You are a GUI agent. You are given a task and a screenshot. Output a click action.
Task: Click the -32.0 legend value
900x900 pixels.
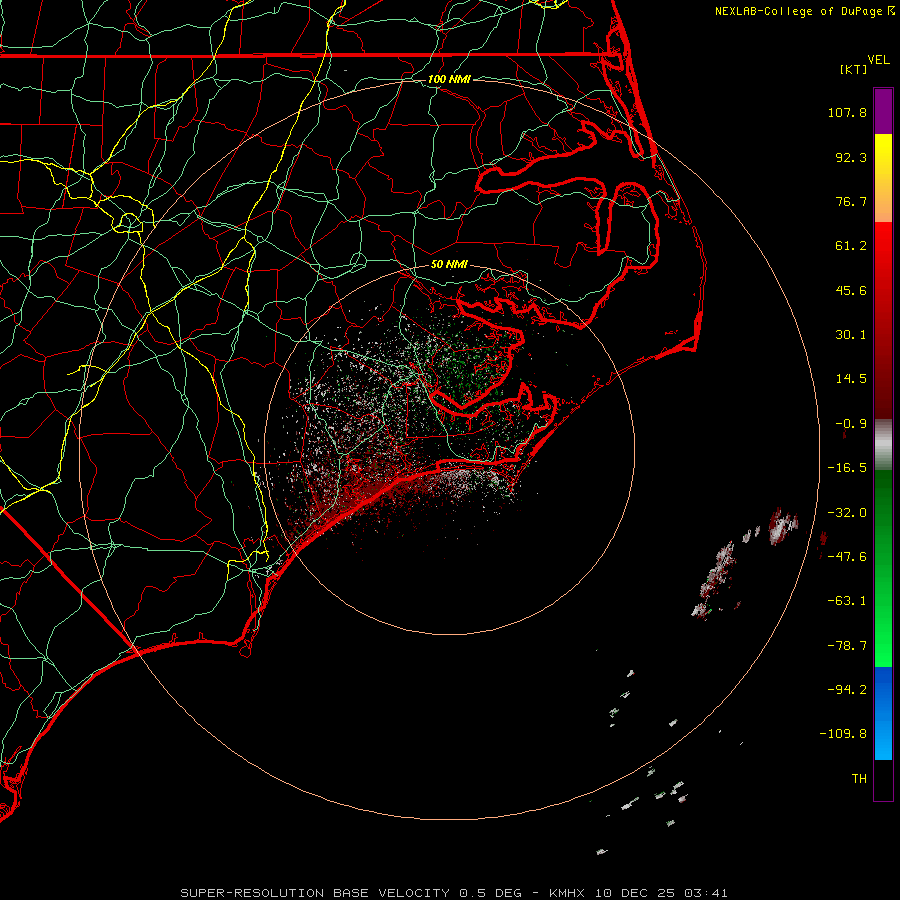click(847, 513)
